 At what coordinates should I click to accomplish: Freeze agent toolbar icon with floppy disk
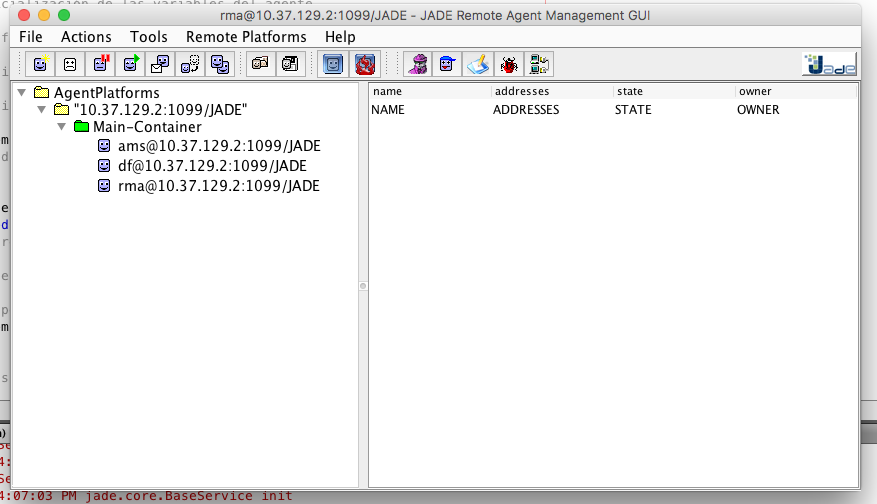[290, 64]
